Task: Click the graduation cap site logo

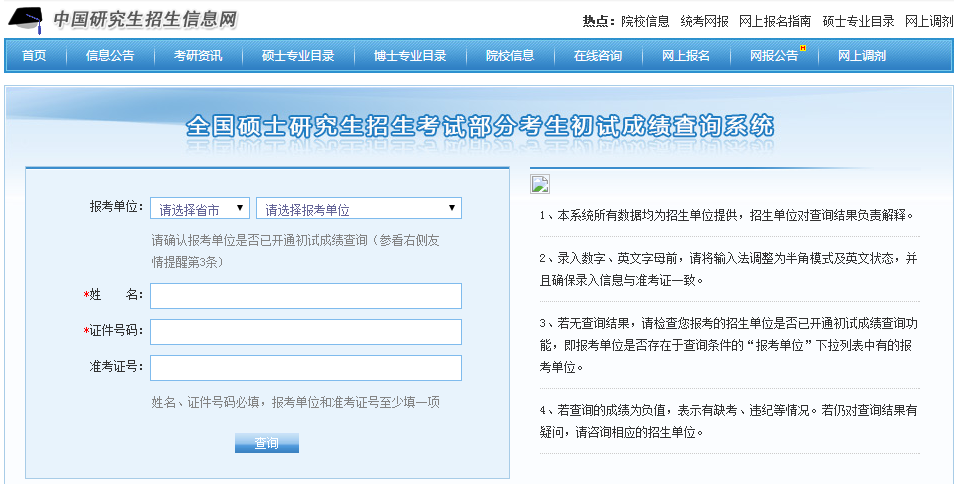Action: 26,21
